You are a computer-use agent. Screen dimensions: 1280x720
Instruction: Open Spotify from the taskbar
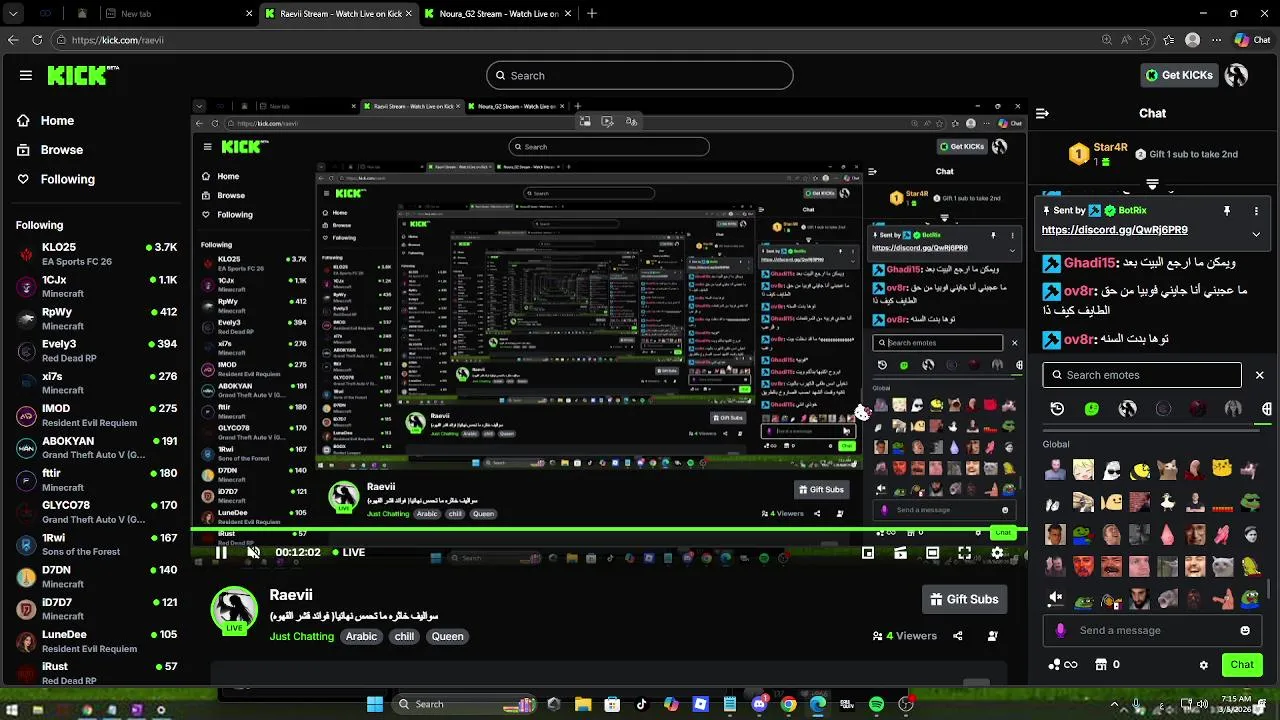click(x=877, y=704)
